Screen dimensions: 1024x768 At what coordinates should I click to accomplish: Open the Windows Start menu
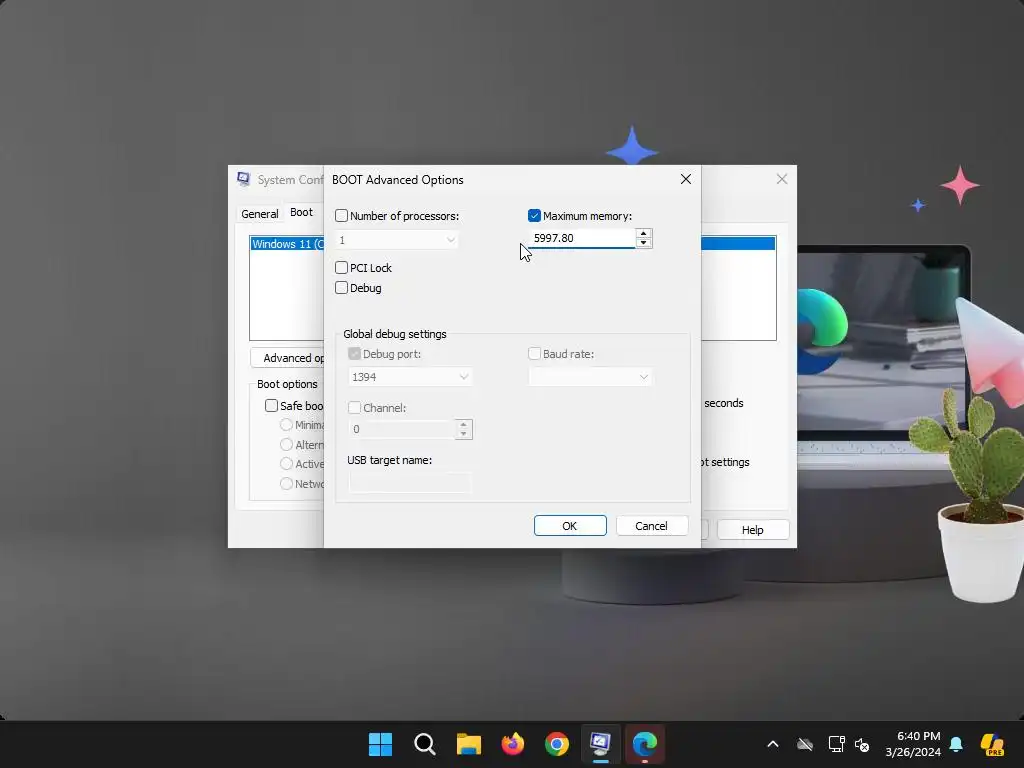point(380,744)
